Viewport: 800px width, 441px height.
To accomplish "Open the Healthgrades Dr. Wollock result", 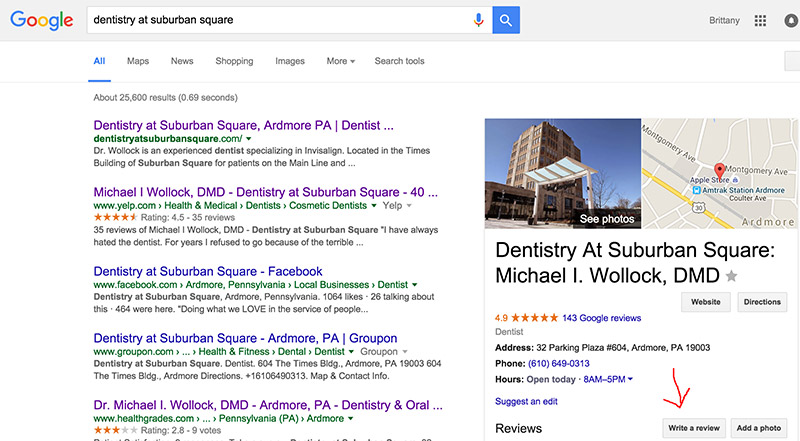I will tap(268, 405).
